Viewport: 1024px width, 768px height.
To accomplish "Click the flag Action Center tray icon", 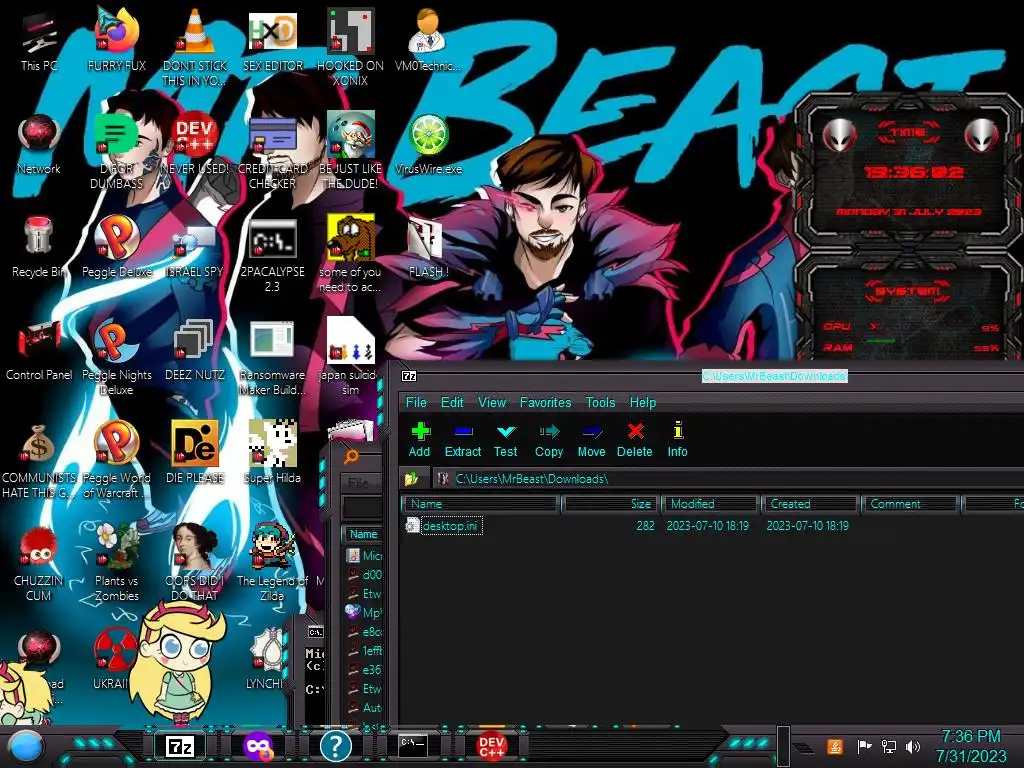I will coord(864,746).
